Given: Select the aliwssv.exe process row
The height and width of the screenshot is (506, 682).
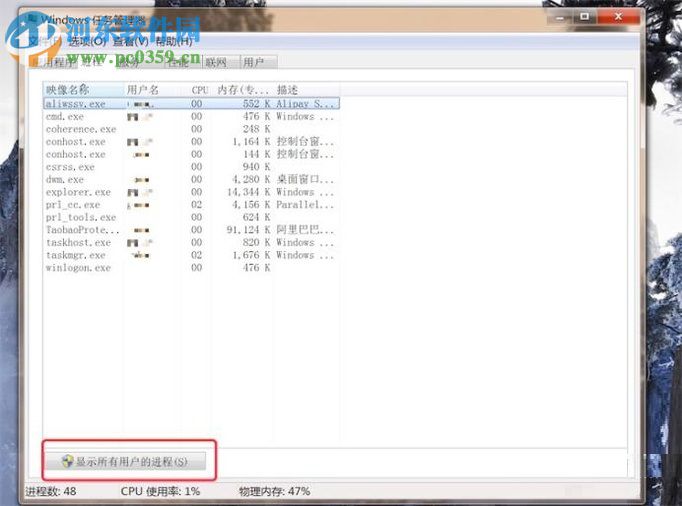Looking at the screenshot, I should [191, 104].
